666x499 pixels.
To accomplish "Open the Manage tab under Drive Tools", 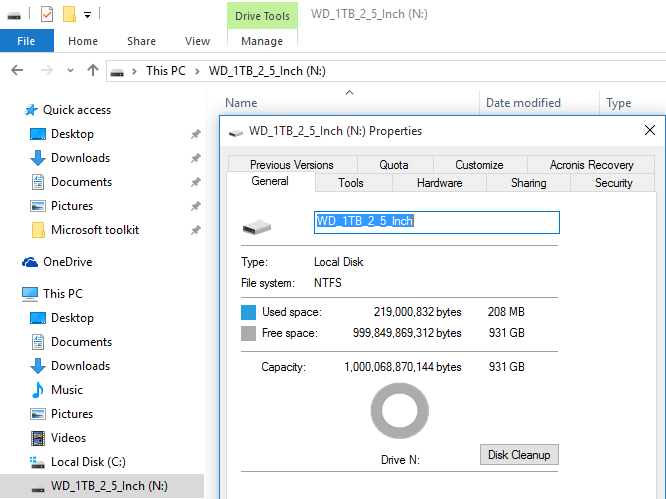I will (x=262, y=41).
